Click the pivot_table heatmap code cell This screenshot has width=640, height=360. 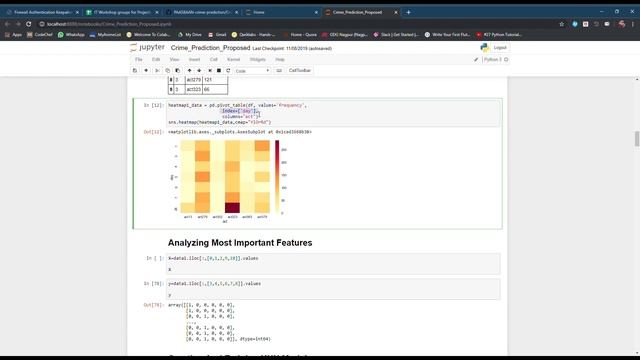pyautogui.click(x=333, y=113)
